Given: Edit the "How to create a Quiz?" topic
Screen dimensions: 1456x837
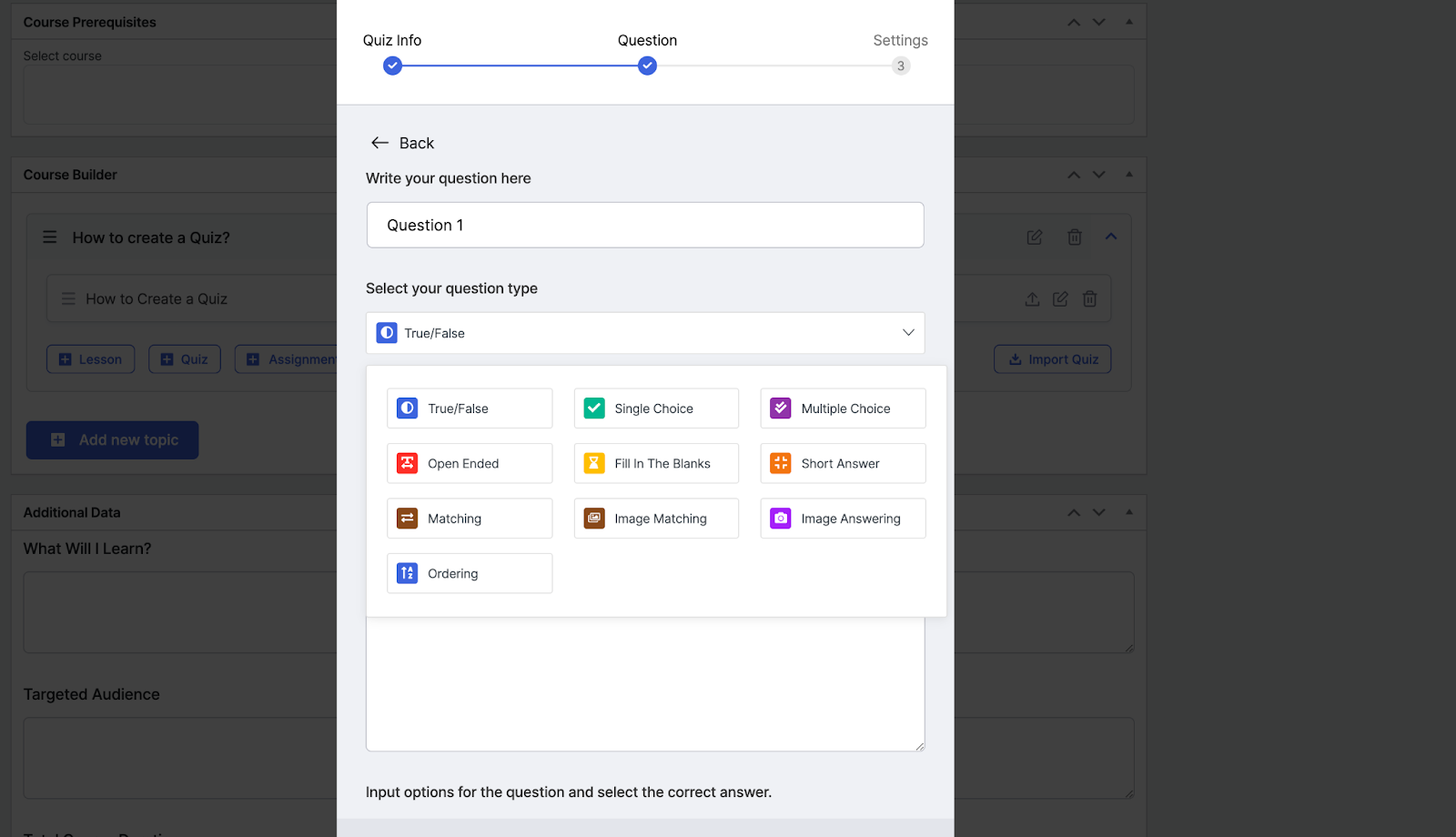Looking at the screenshot, I should pos(1035,237).
